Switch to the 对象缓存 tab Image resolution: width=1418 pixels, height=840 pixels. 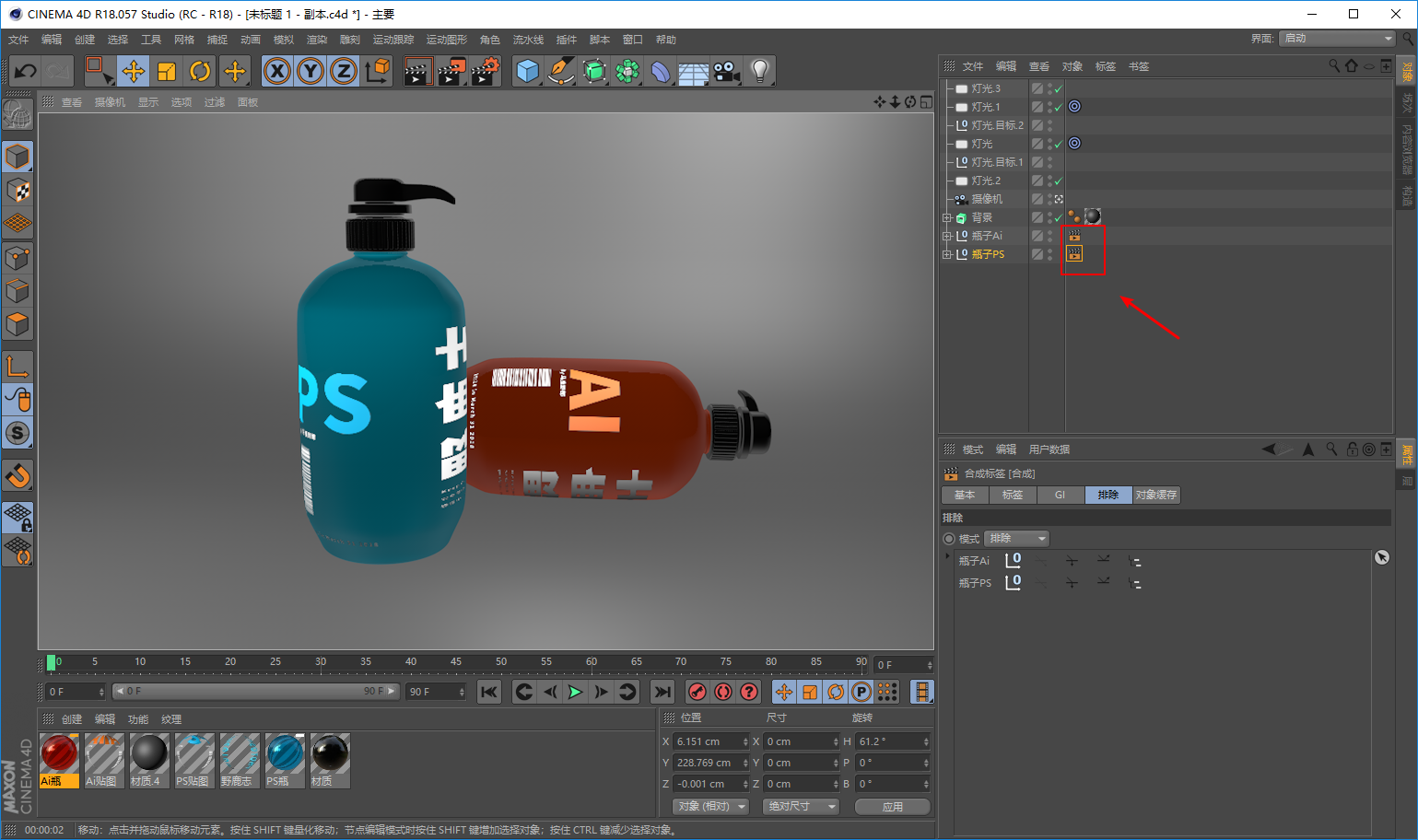coord(1155,495)
